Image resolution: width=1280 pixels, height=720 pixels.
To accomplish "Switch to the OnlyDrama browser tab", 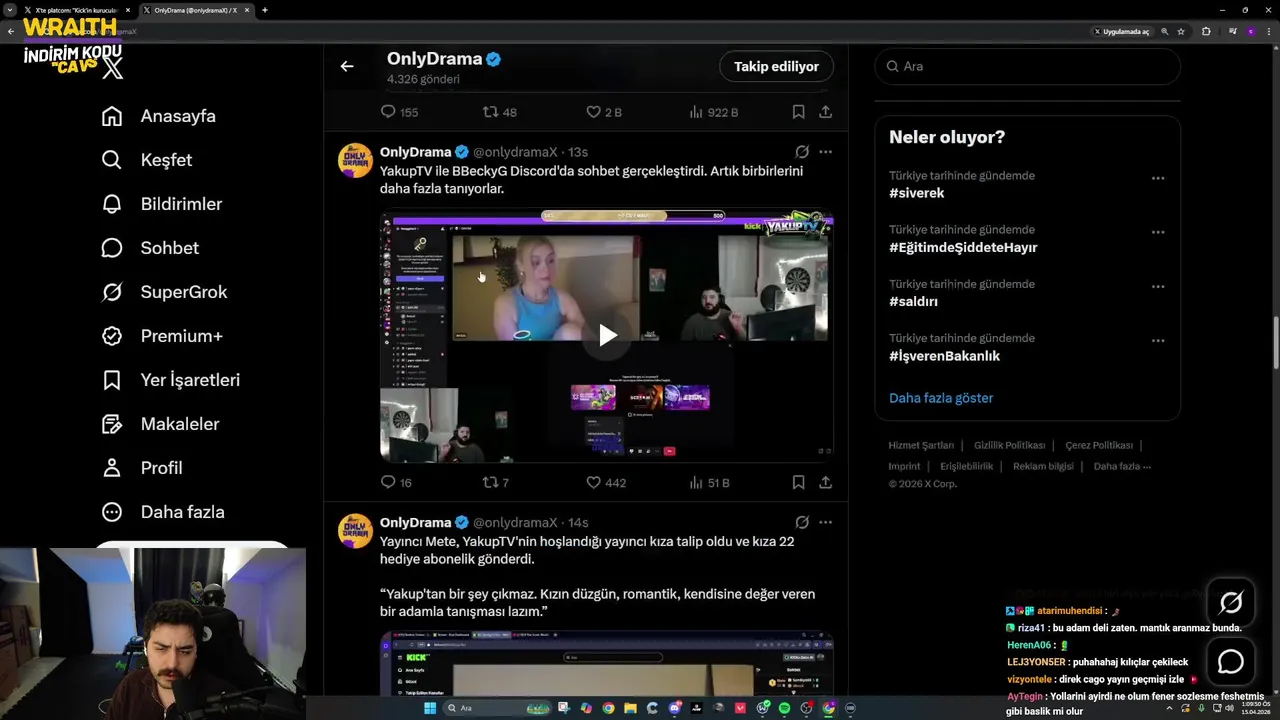I will (197, 10).
